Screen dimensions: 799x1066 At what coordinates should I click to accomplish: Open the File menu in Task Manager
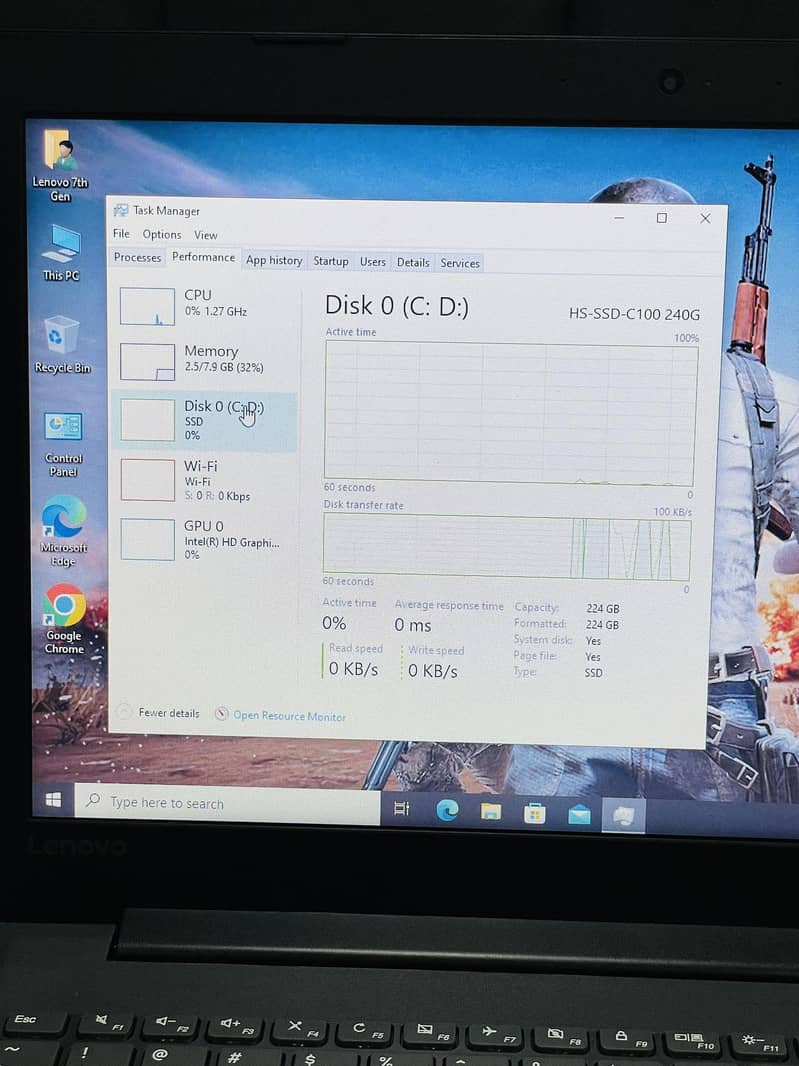pyautogui.click(x=121, y=234)
